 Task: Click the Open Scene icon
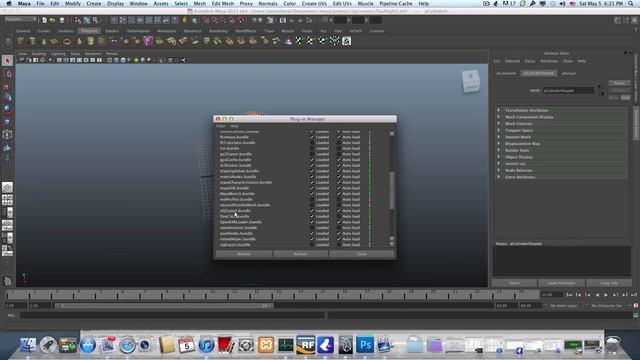pos(53,20)
